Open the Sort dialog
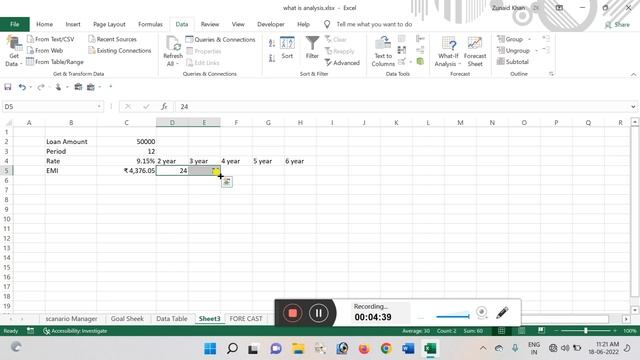640x360 pixels. [287, 48]
